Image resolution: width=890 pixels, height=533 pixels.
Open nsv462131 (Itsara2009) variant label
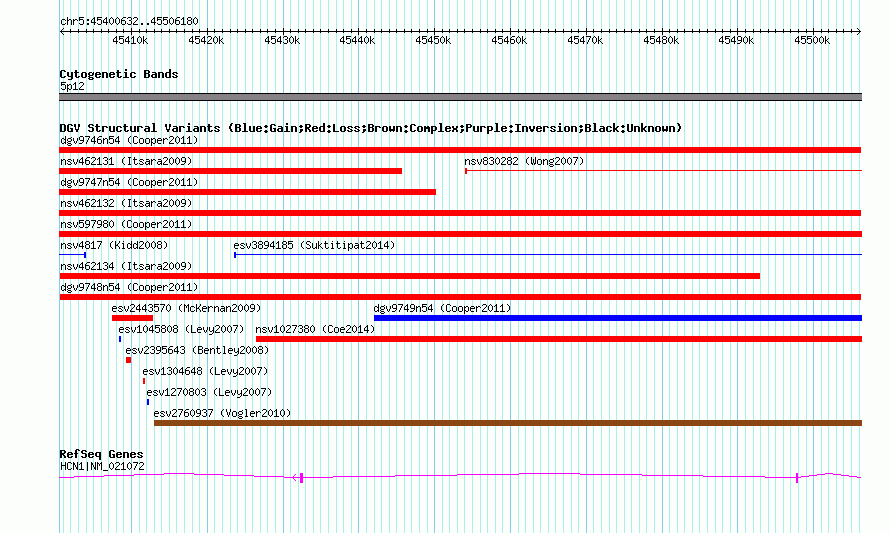(126, 161)
